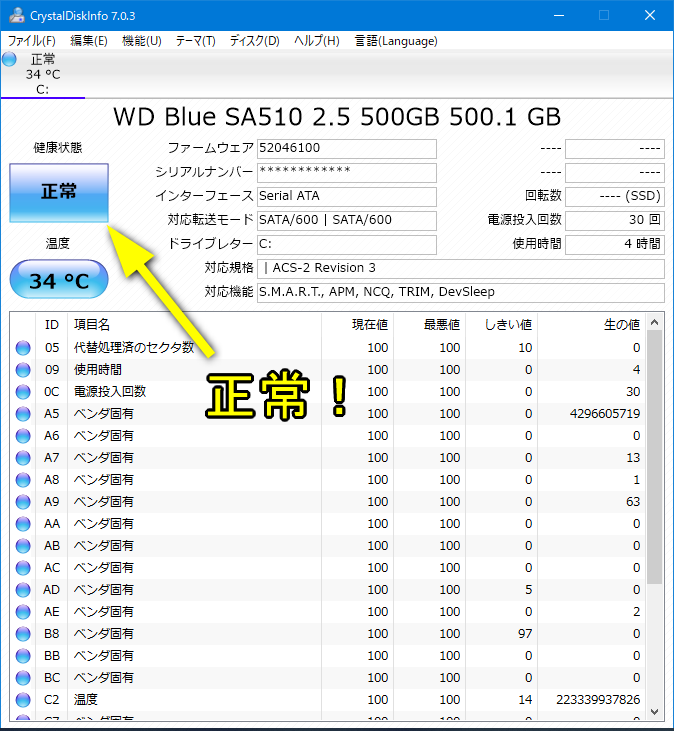
Task: Click raw value 63 in row A9
Action: 633,502
